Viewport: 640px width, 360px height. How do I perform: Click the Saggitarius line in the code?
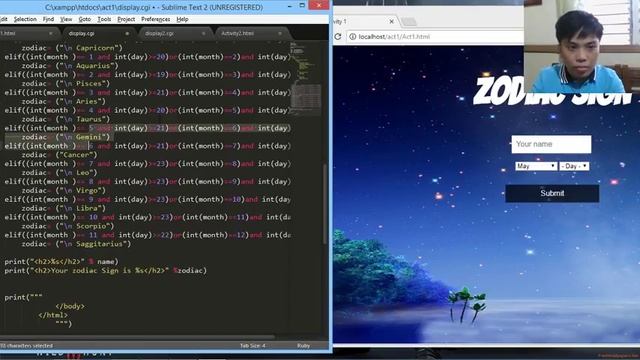(76, 244)
